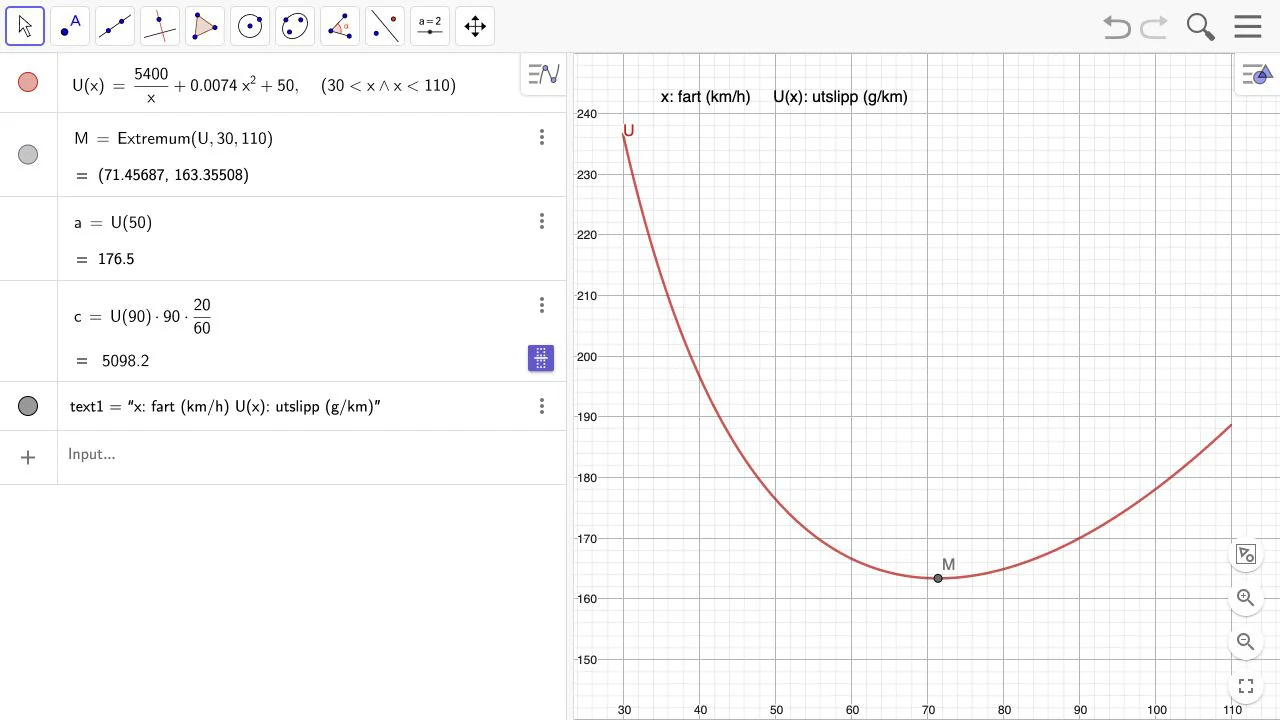Select the Slider a=2 tool
This screenshot has width=1280, height=720.
pyautogui.click(x=430, y=26)
